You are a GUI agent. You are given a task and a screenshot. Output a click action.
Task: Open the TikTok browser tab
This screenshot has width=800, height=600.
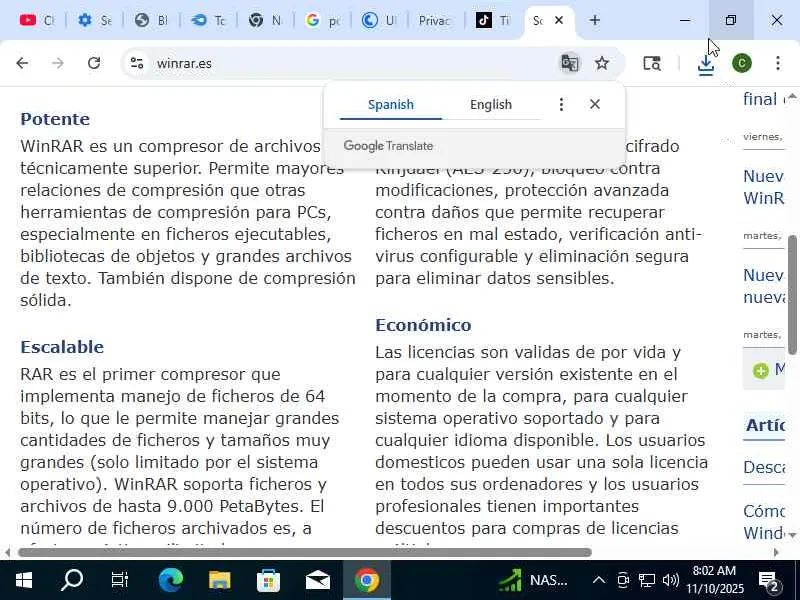(492, 20)
